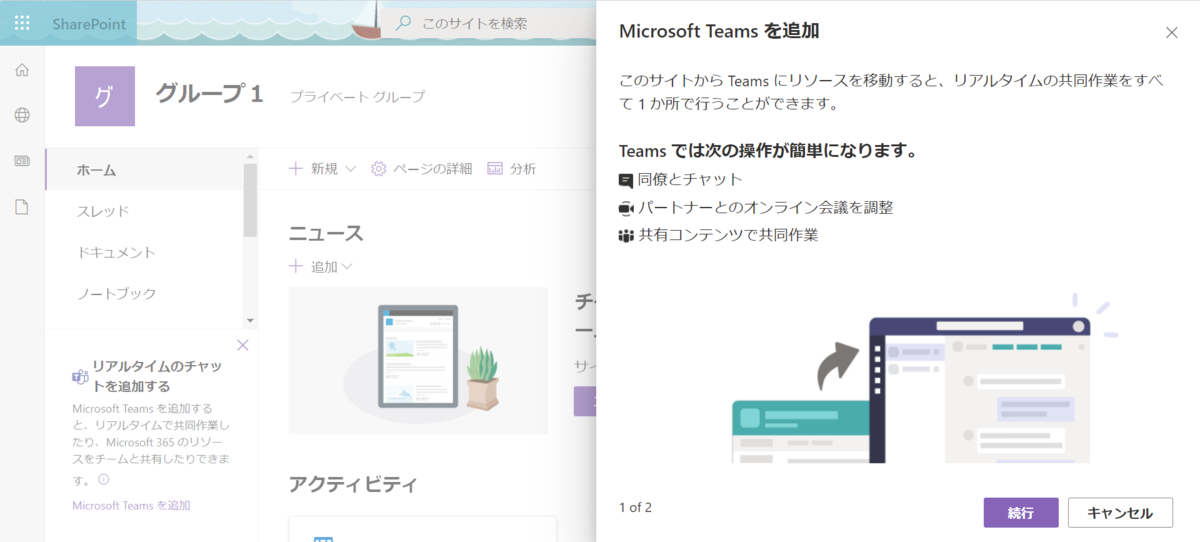The height and width of the screenshot is (542, 1200).
Task: Click the キャンセル button
Action: coord(1120,513)
